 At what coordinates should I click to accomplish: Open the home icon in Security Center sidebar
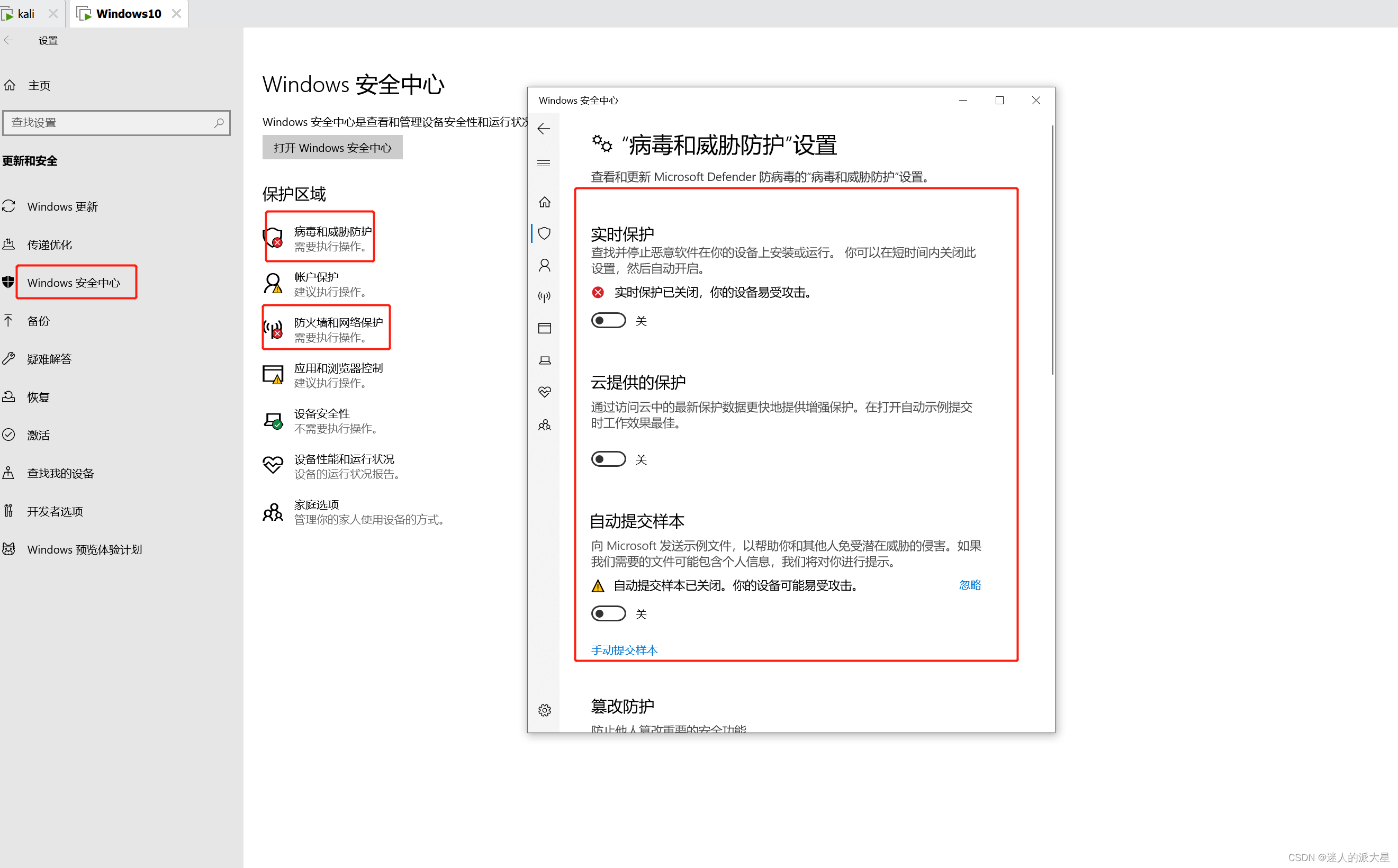pyautogui.click(x=544, y=202)
